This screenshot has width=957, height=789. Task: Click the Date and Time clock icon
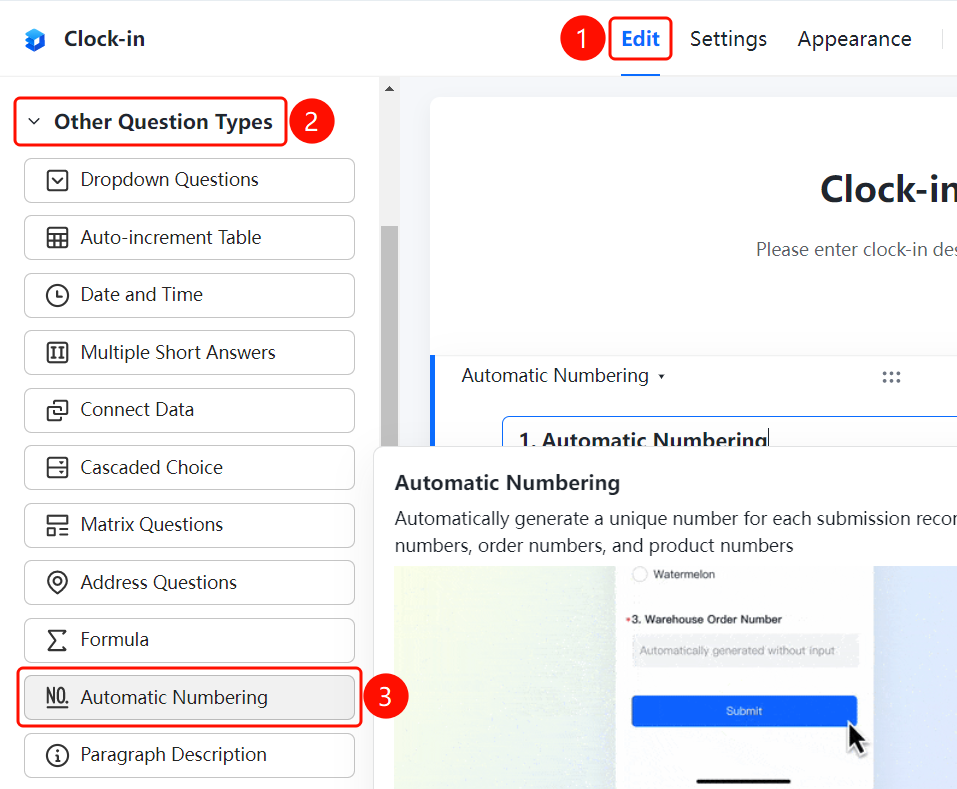[x=57, y=295]
